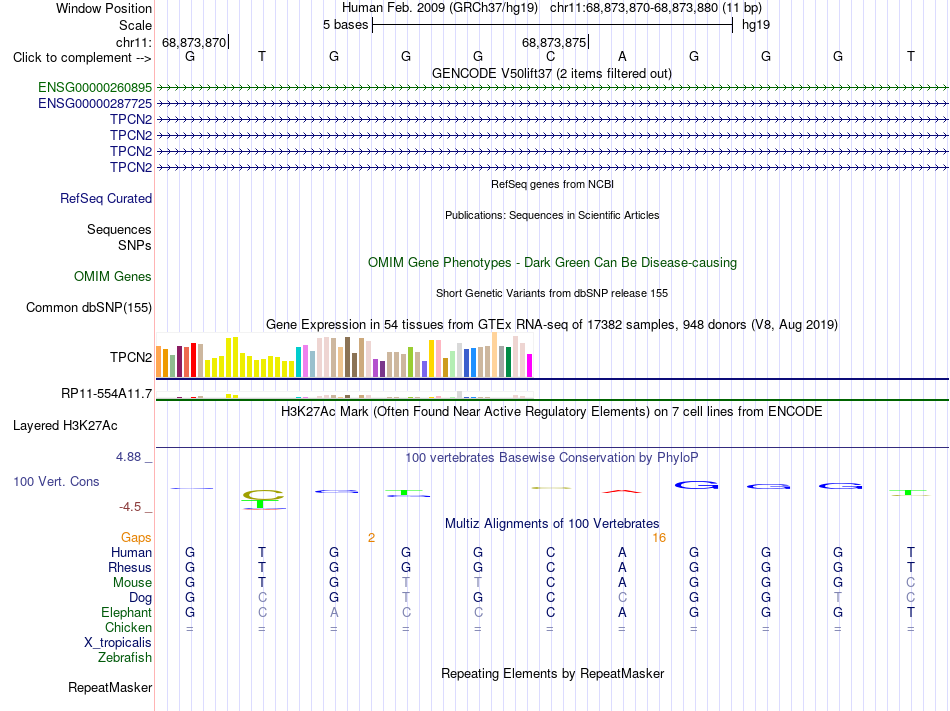This screenshot has width=950, height=711.
Task: Click the OMIM Genes track label
Action: pyautogui.click(x=113, y=277)
